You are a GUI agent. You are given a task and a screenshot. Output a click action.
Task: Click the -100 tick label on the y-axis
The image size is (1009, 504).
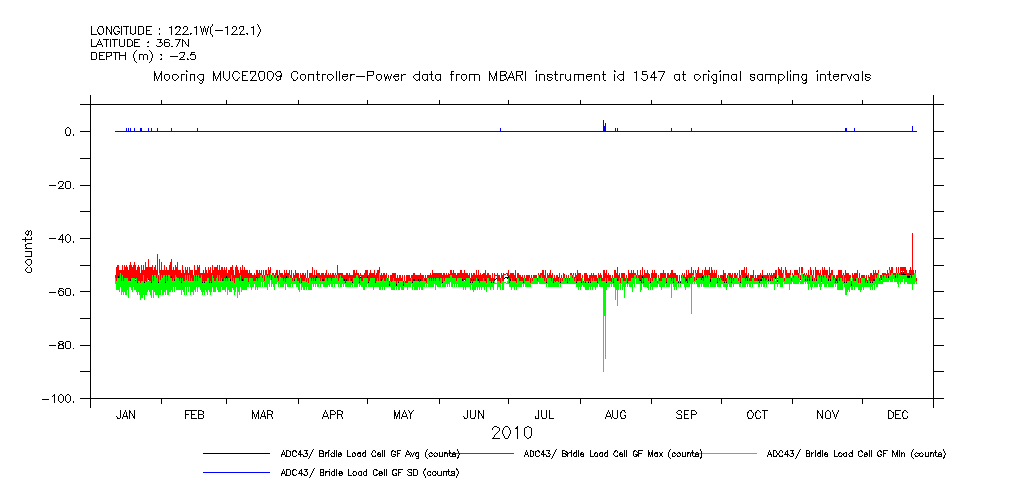59,399
